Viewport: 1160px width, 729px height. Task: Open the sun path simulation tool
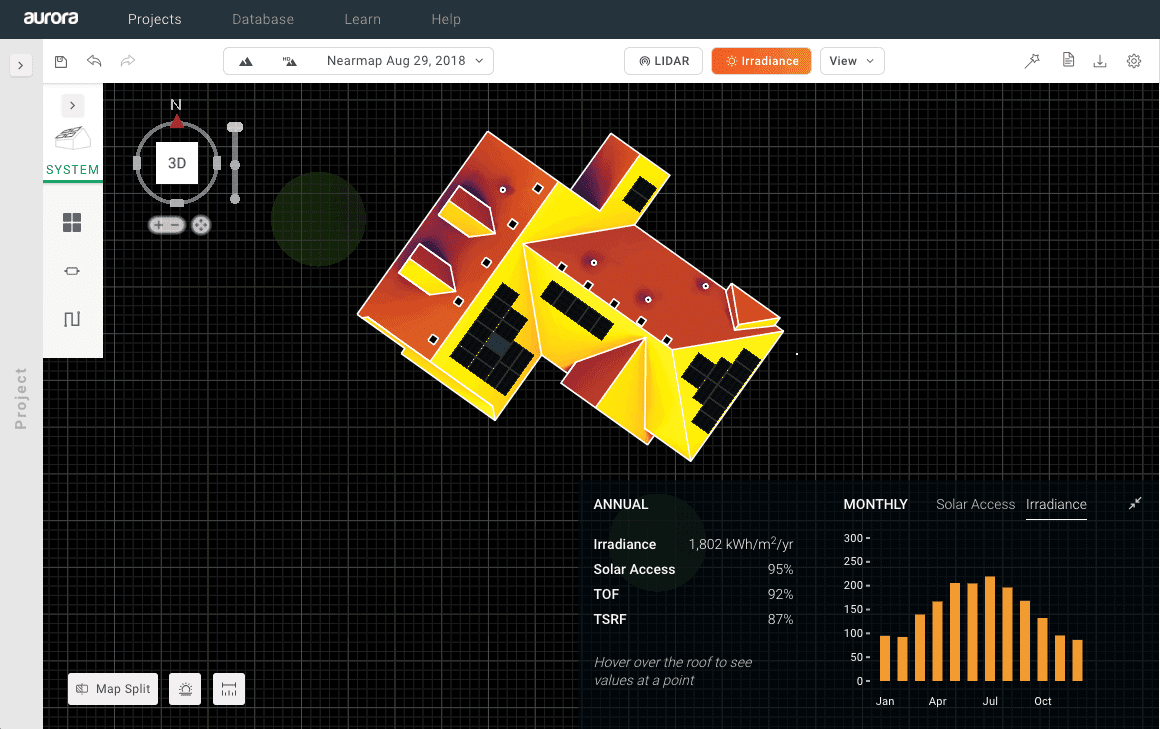[x=184, y=688]
